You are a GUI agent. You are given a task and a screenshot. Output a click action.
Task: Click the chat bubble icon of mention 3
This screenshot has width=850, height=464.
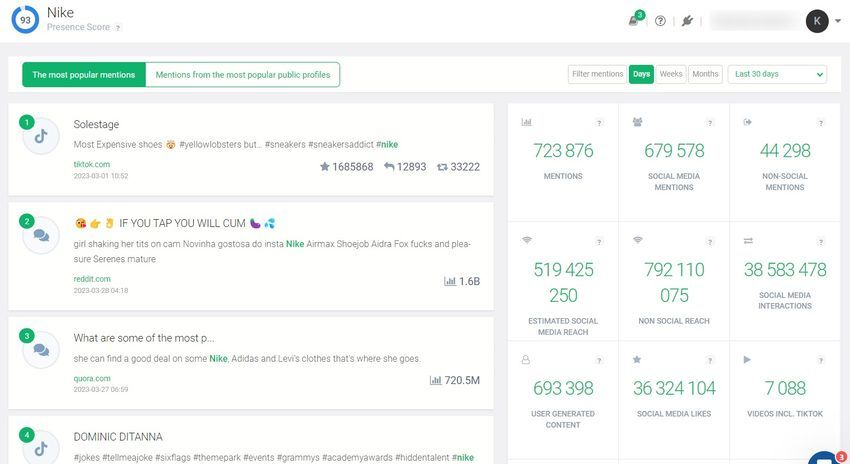point(41,350)
